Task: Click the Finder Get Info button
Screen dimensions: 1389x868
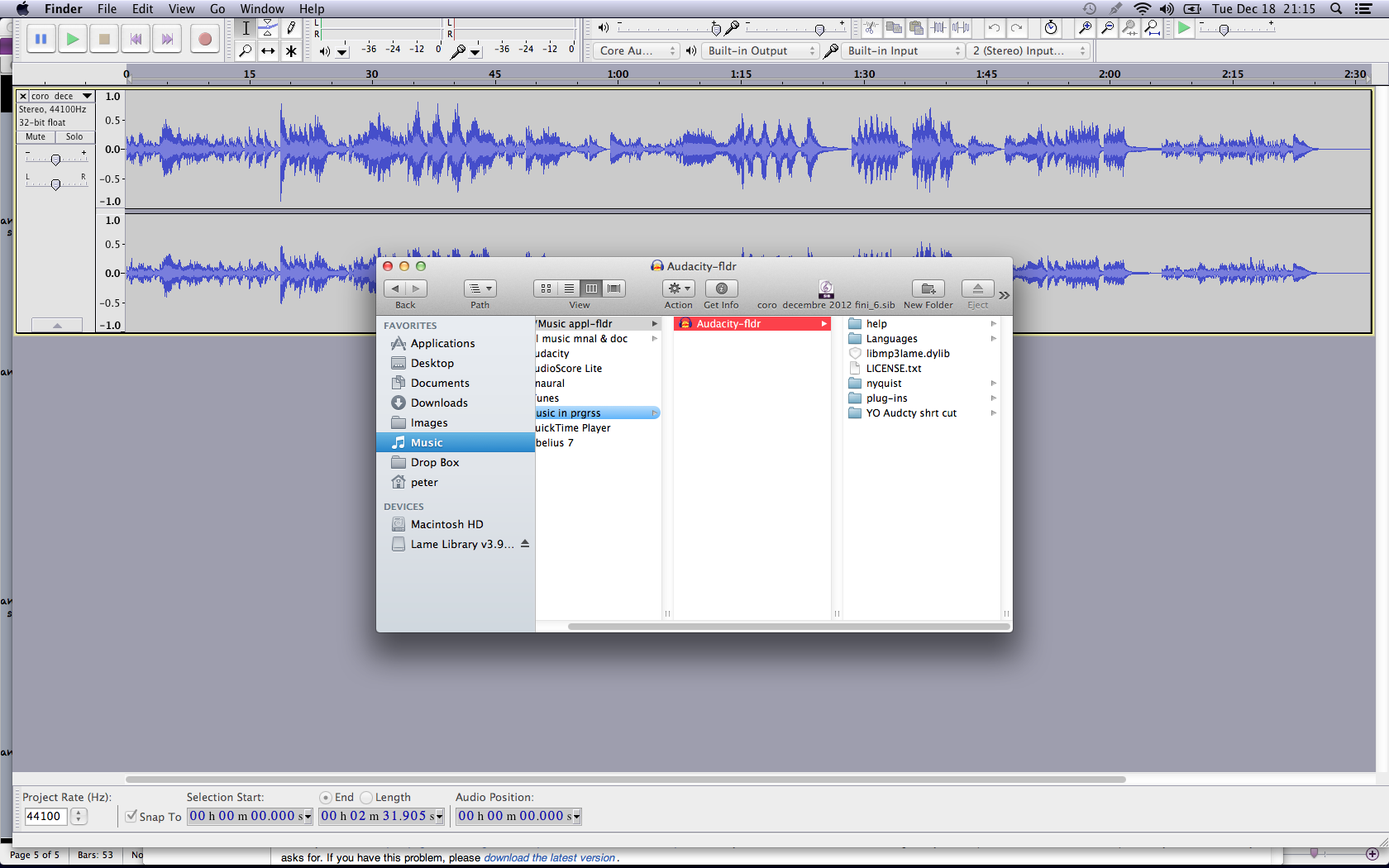Action: pyautogui.click(x=721, y=289)
